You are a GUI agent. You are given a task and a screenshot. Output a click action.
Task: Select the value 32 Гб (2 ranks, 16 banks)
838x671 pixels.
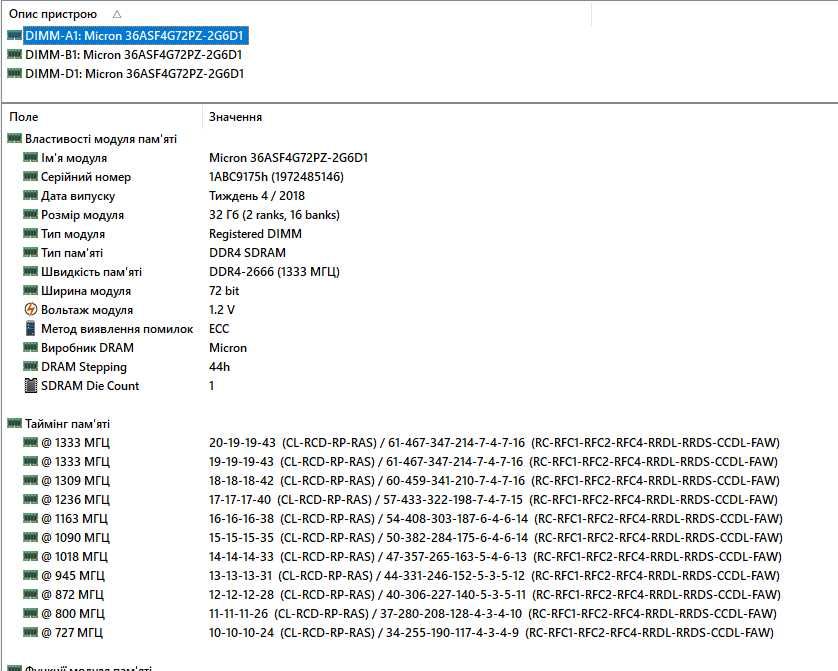(x=274, y=215)
